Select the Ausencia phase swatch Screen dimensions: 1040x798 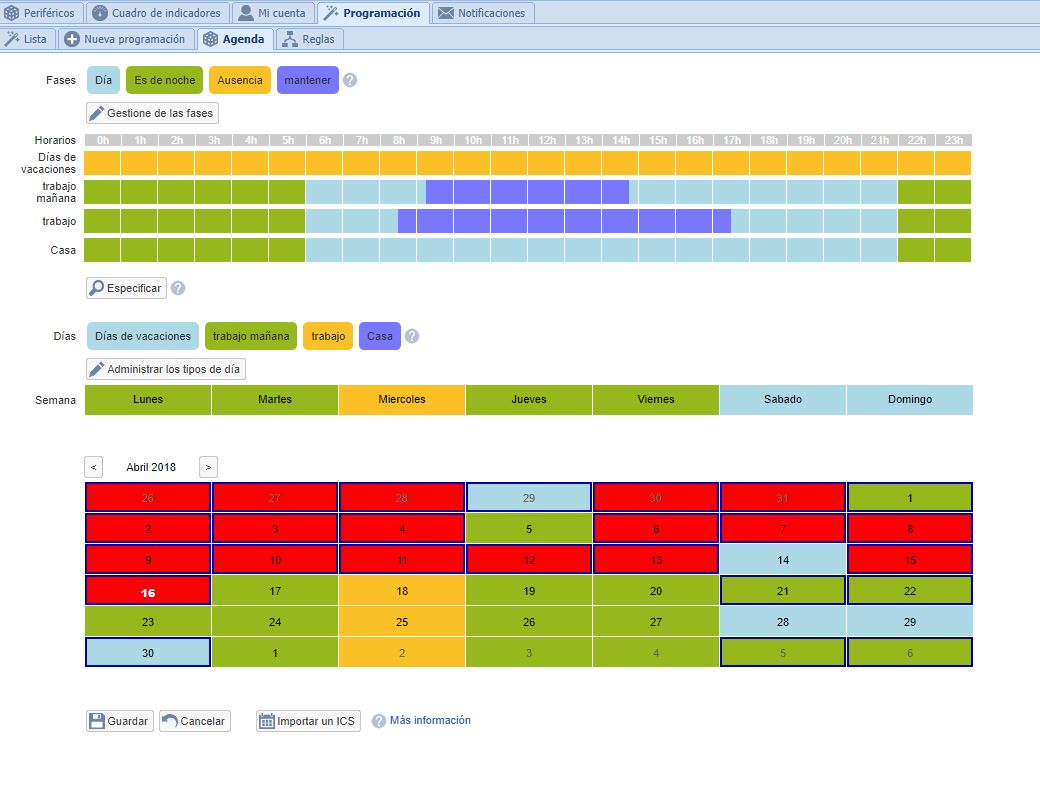coord(240,80)
